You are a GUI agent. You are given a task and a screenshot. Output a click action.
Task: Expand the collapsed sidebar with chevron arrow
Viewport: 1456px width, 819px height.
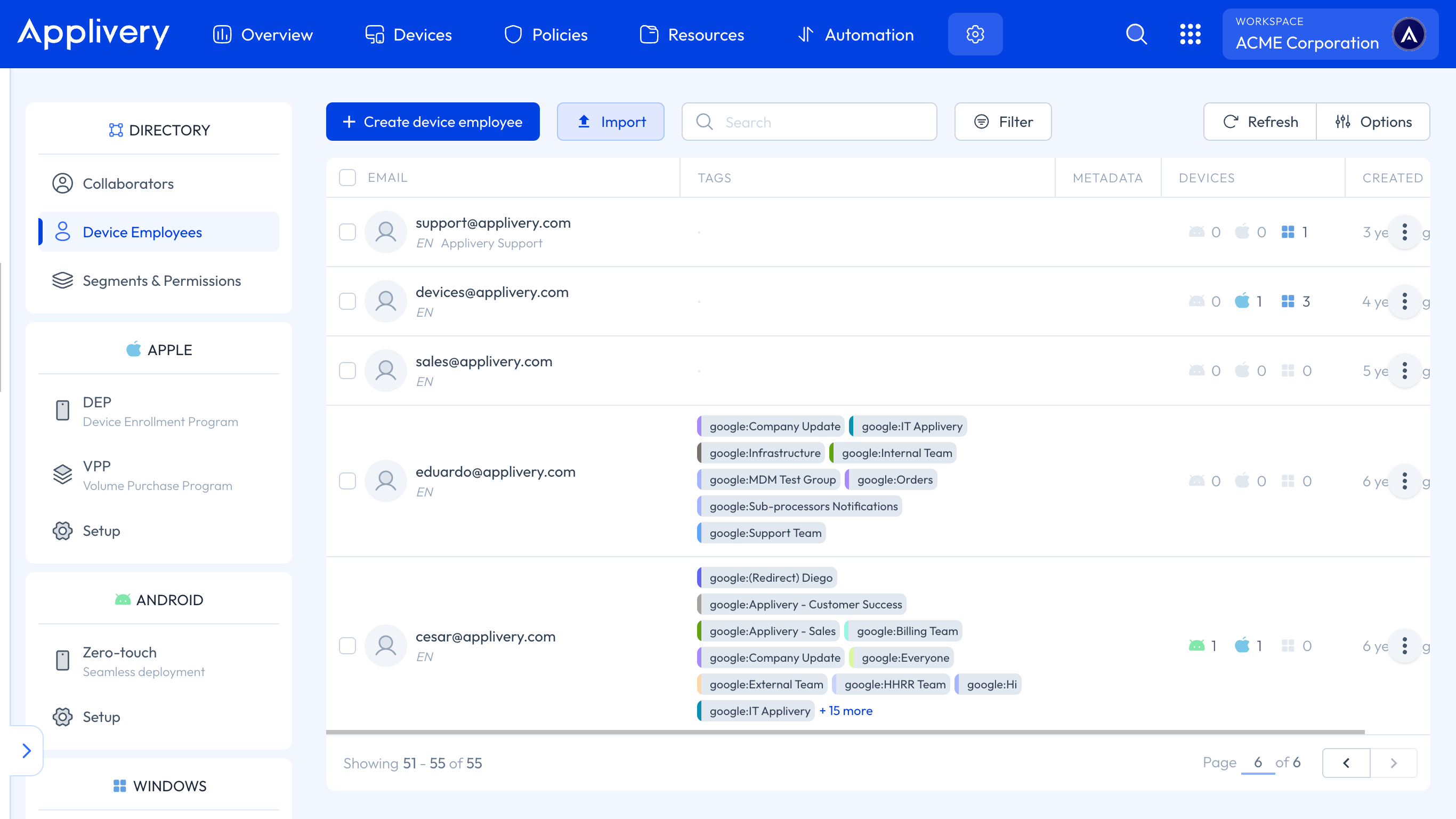[26, 751]
